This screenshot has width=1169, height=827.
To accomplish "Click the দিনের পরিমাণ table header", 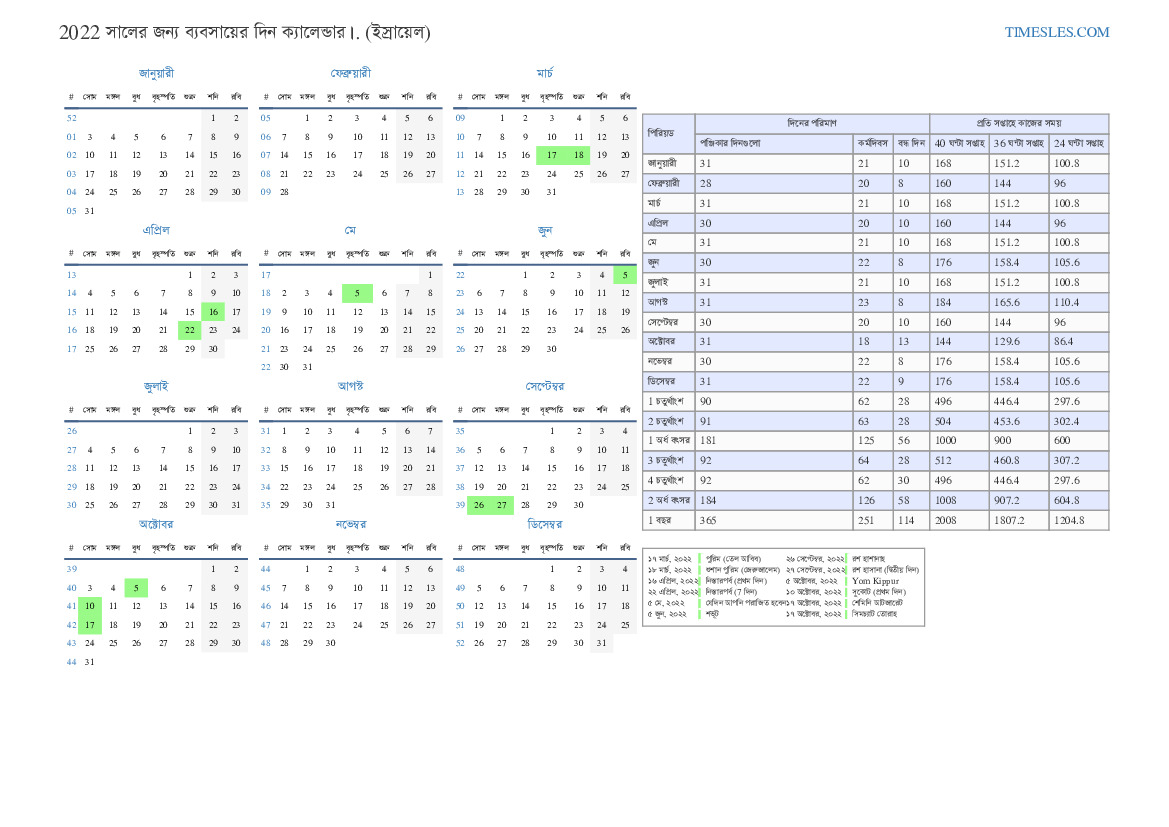I will 812,123.
